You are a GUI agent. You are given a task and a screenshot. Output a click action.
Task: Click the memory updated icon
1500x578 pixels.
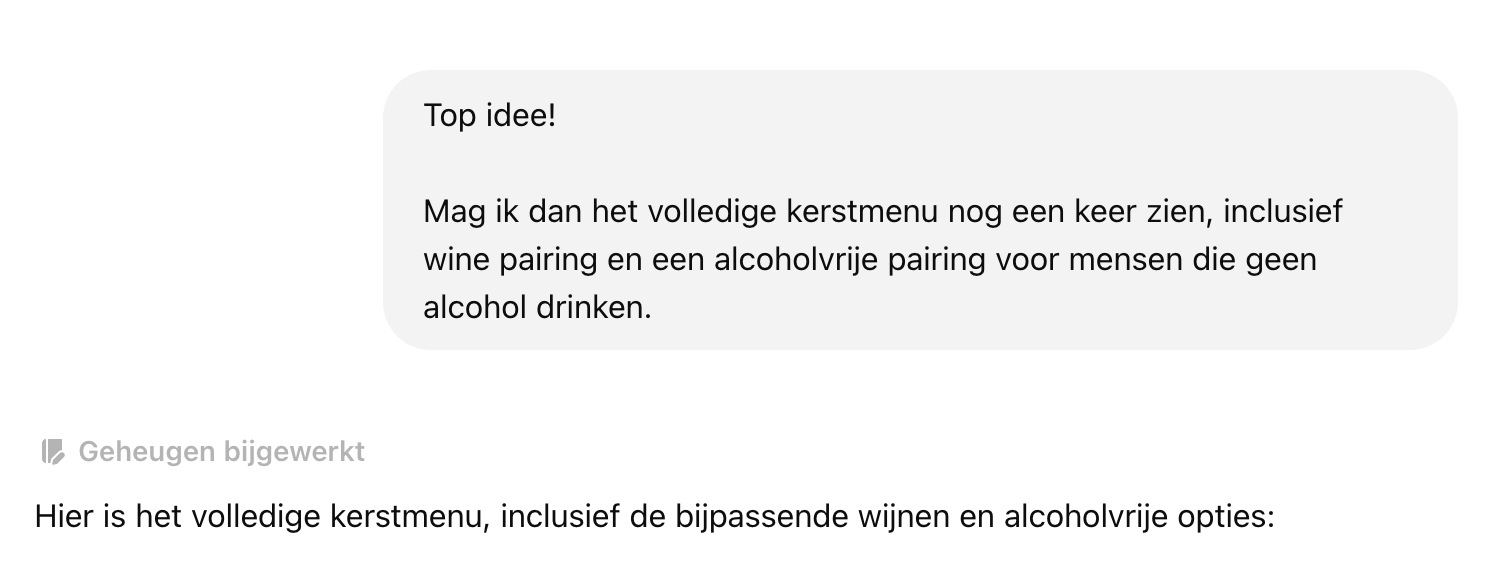point(53,452)
